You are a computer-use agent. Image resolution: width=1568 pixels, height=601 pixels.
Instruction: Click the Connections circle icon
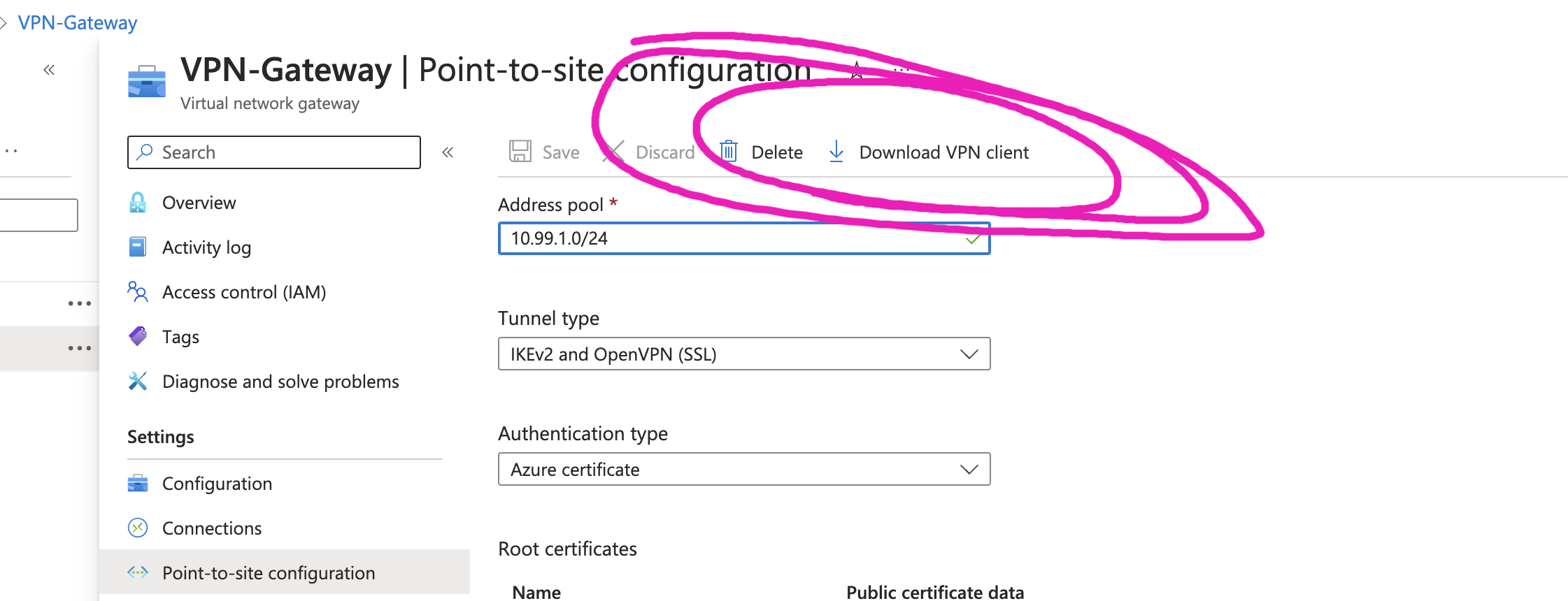point(138,528)
